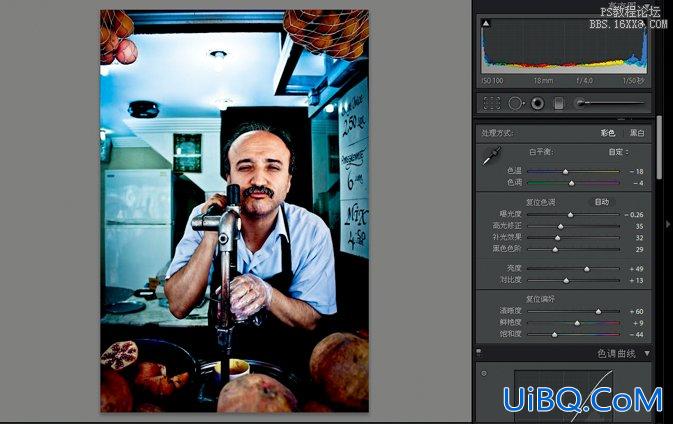673x424 pixels.
Task: Select the Red Eye Correction tool
Action: point(537,103)
